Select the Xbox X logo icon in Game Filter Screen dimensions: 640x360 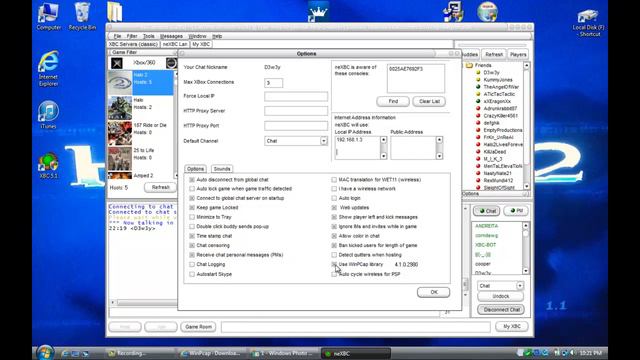point(117,63)
